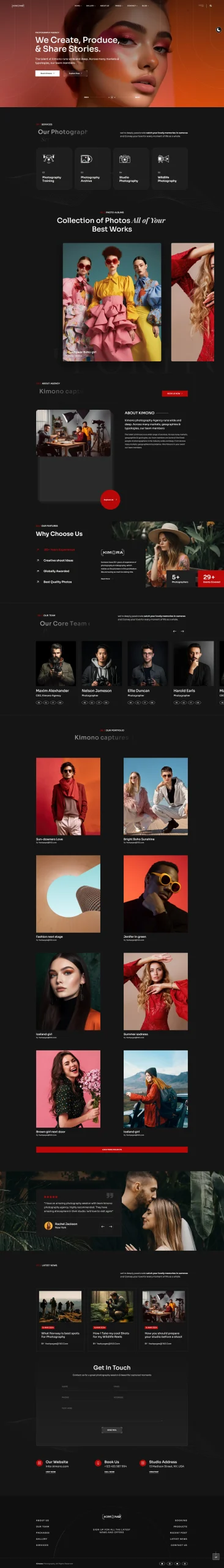Click the Our Website globe icon
Viewport: 224px width, 1568px height.
[40, 1463]
